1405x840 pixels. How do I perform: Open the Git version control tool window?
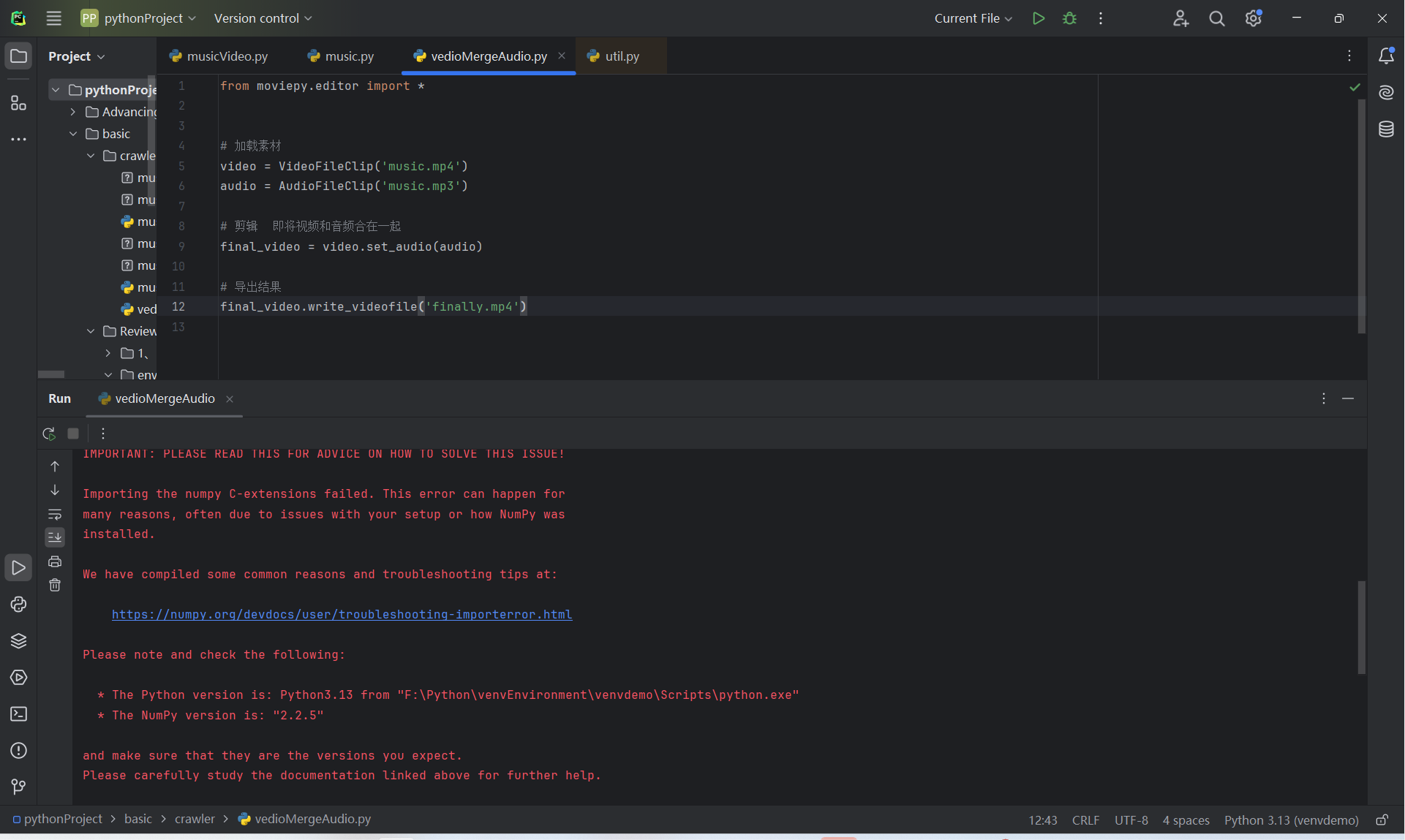pyautogui.click(x=18, y=787)
